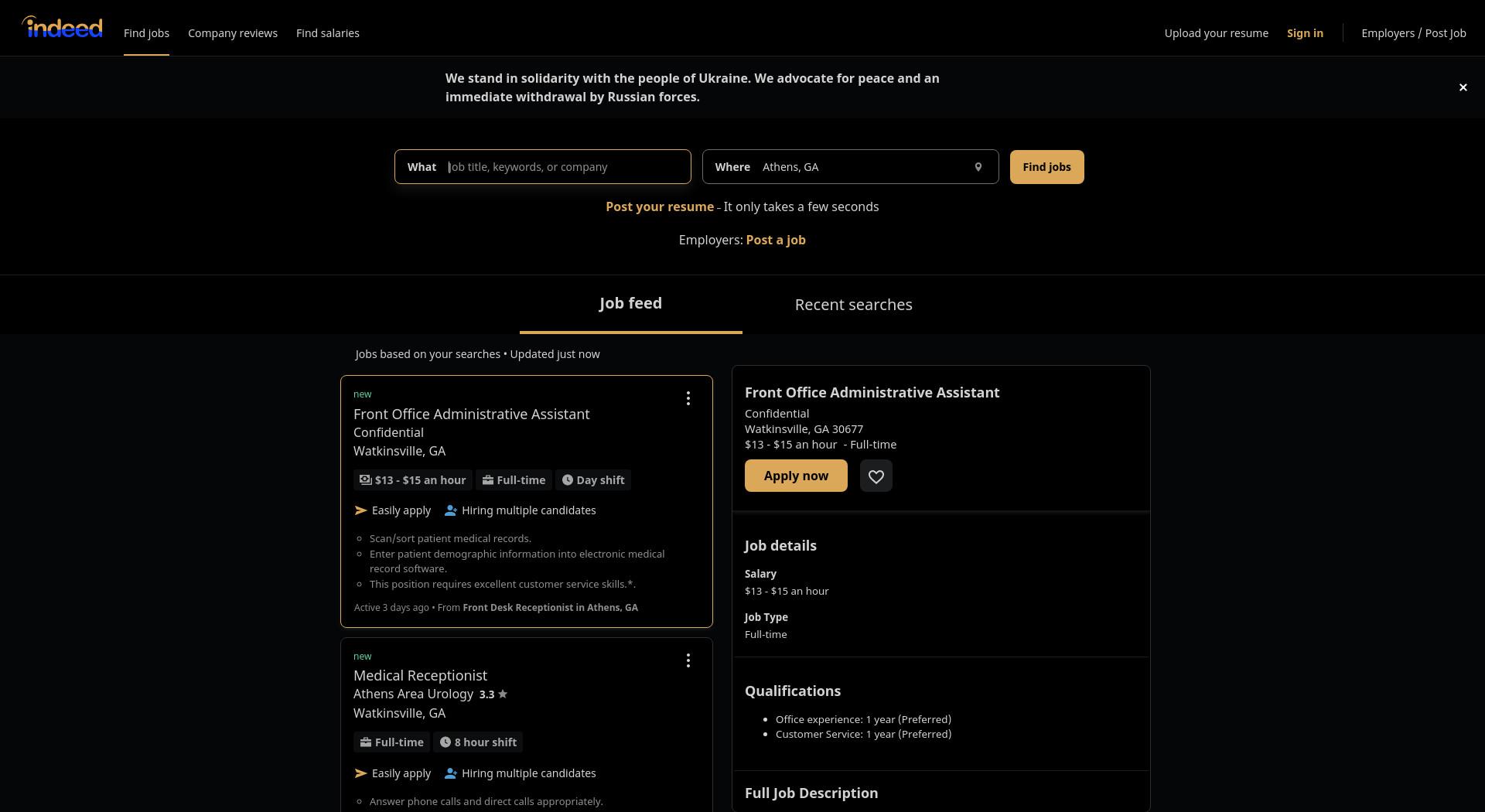Open the Post your resume link
Image resolution: width=1485 pixels, height=812 pixels.
pyautogui.click(x=659, y=207)
